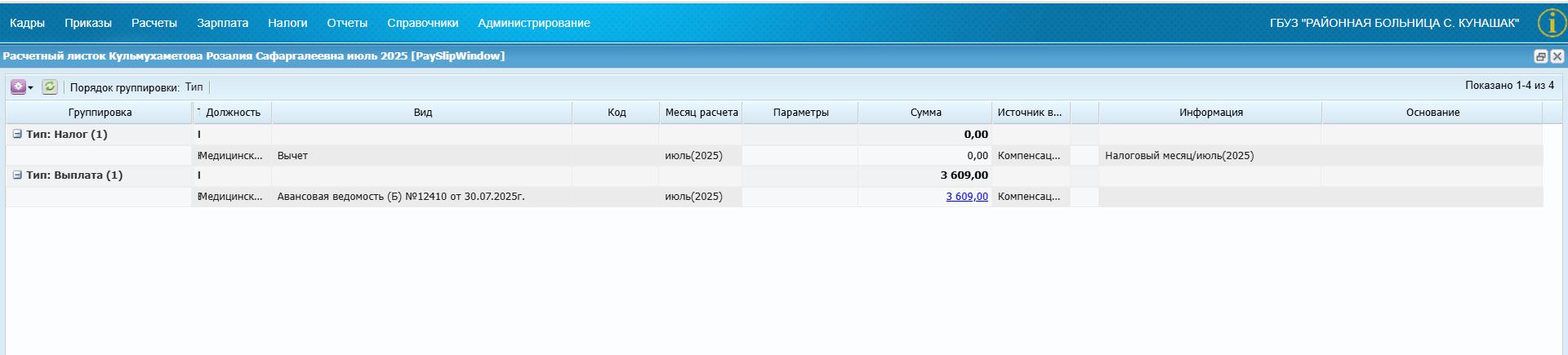Click ГБУЗ "РАЙОННАЯ БОЛЬНИЦА С. КУНАШАК" title
1568x355 pixels.
(x=1394, y=23)
